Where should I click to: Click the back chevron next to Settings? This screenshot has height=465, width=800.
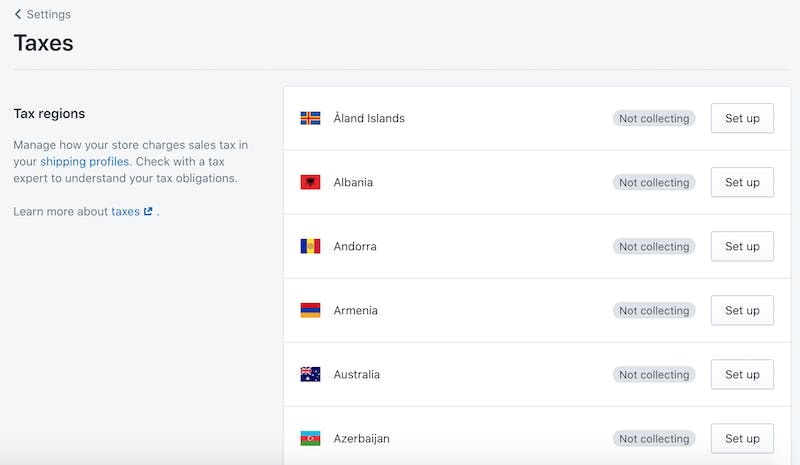click(18, 14)
